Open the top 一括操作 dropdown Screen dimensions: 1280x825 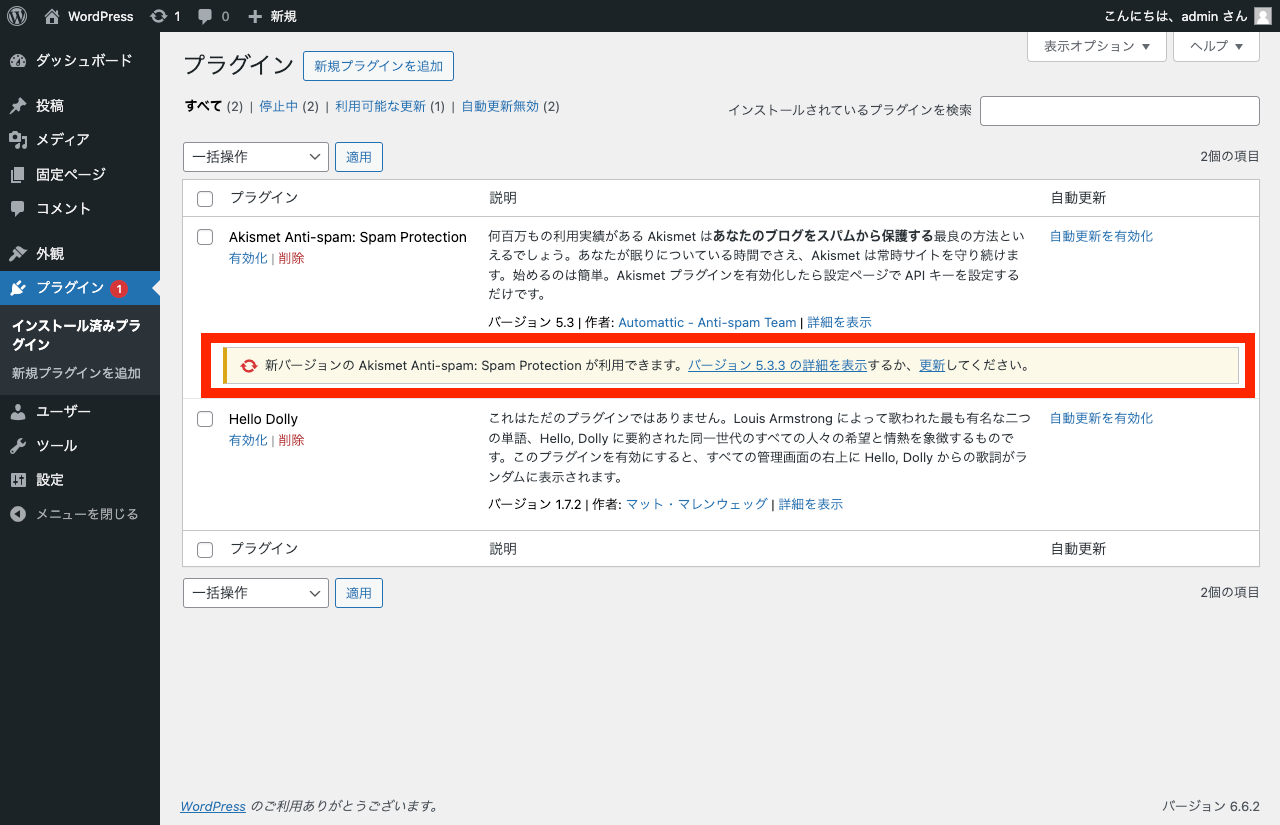click(256, 157)
